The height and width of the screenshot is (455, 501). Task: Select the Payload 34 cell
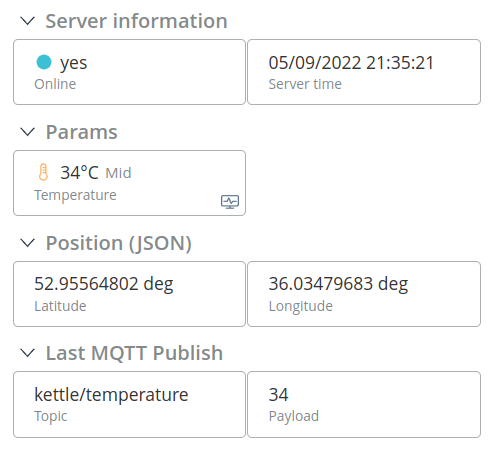tap(364, 404)
